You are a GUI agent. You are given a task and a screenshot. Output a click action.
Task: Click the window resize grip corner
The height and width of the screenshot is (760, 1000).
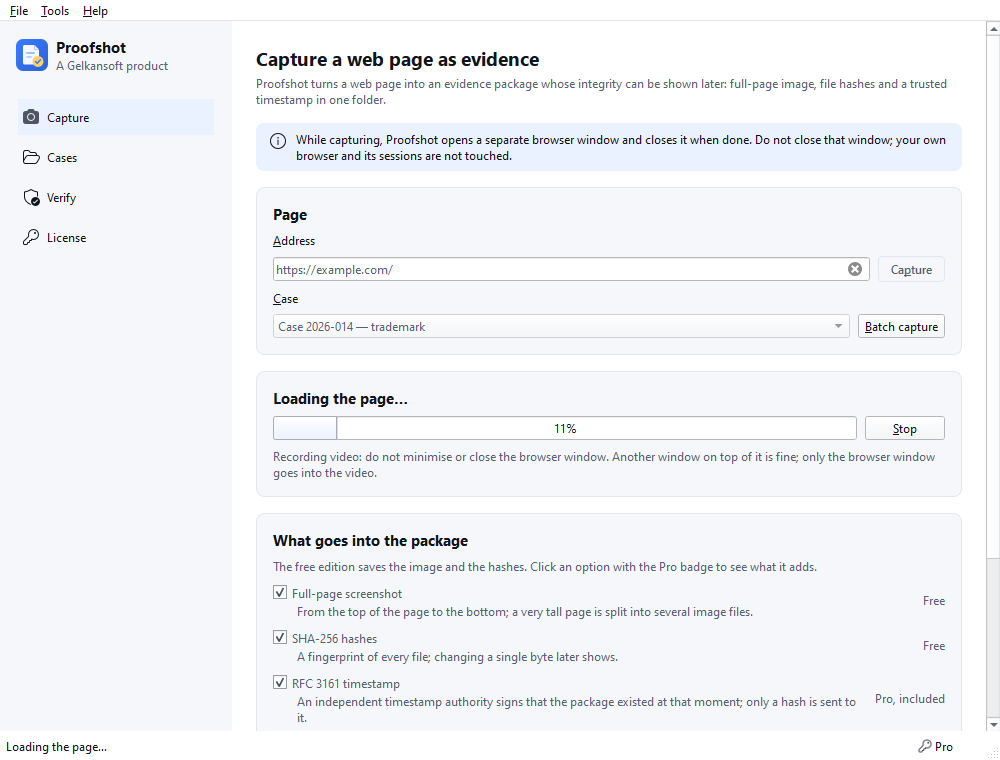click(x=993, y=753)
